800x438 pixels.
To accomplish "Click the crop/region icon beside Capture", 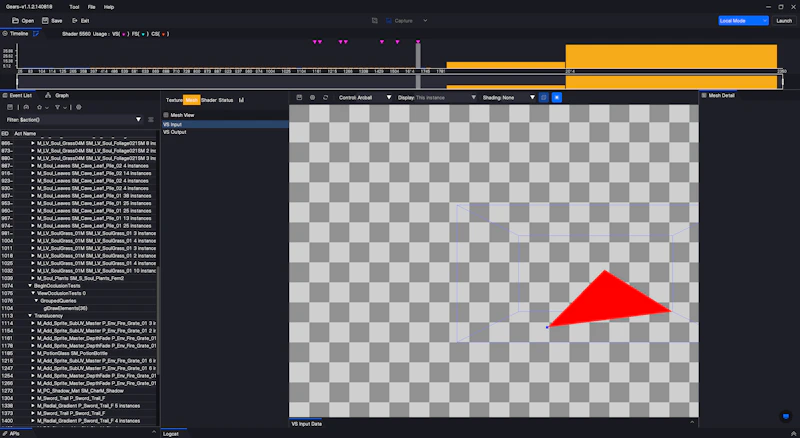I will point(374,21).
